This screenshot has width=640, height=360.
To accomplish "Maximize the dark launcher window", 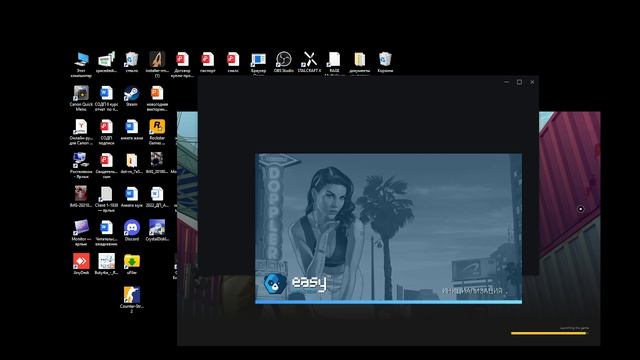I will point(519,82).
